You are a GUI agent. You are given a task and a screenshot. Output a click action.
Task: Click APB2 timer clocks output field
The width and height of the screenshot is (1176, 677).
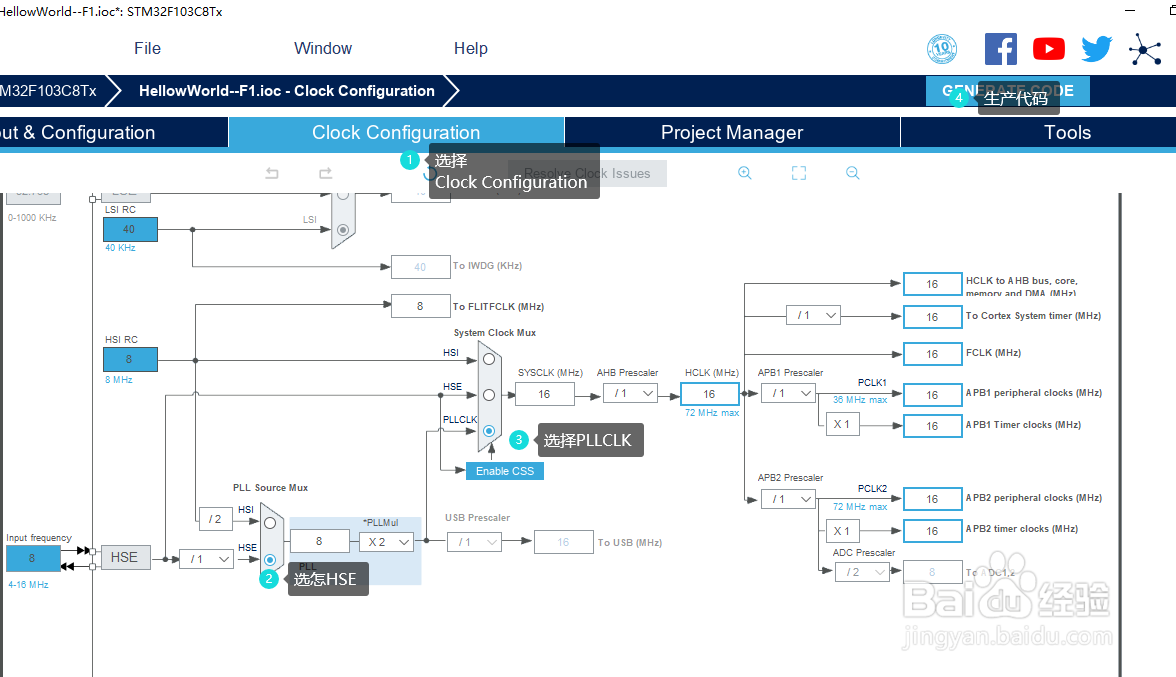point(932,531)
